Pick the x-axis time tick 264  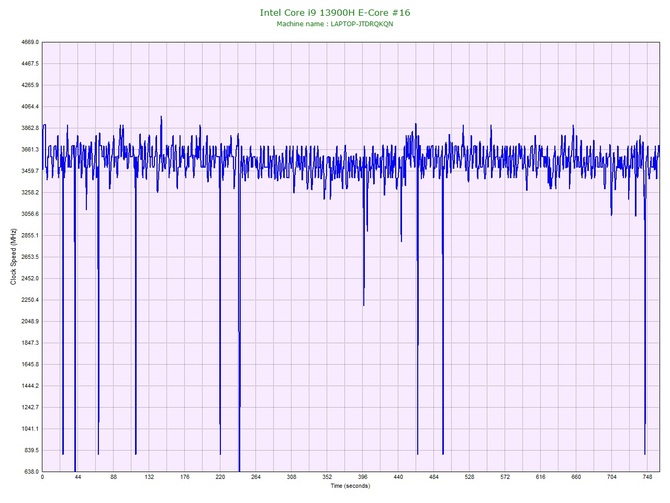click(x=256, y=477)
